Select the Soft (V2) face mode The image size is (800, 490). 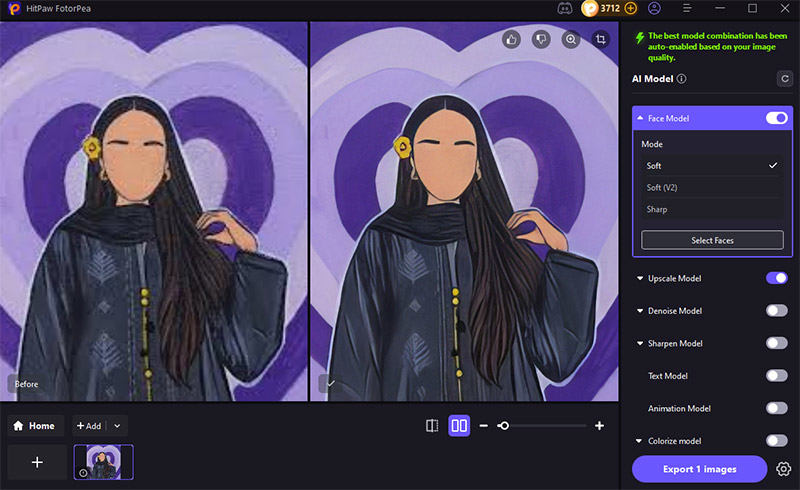[712, 188]
